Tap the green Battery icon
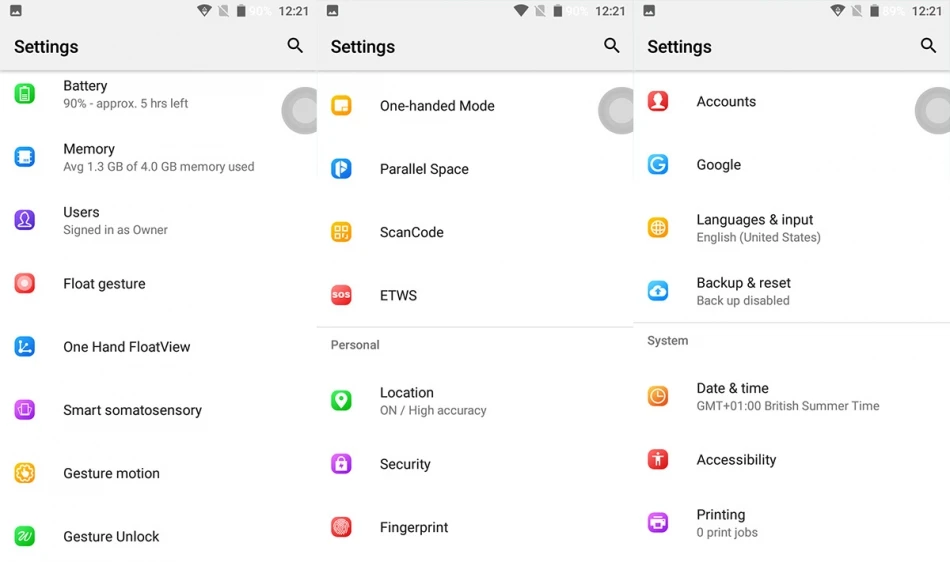950x562 pixels. click(24, 94)
